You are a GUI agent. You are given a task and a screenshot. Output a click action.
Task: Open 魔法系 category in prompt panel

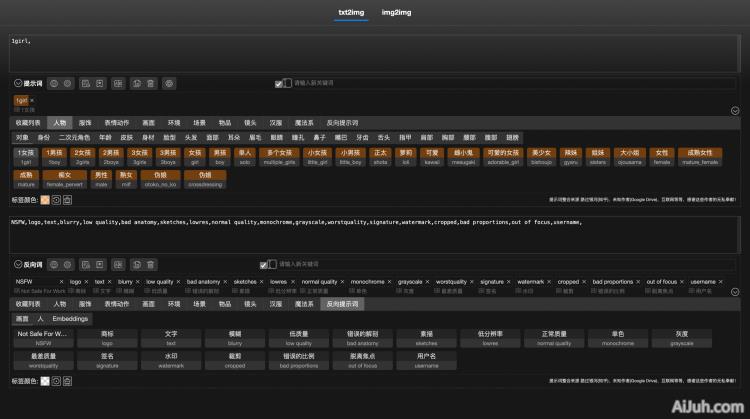tap(304, 123)
